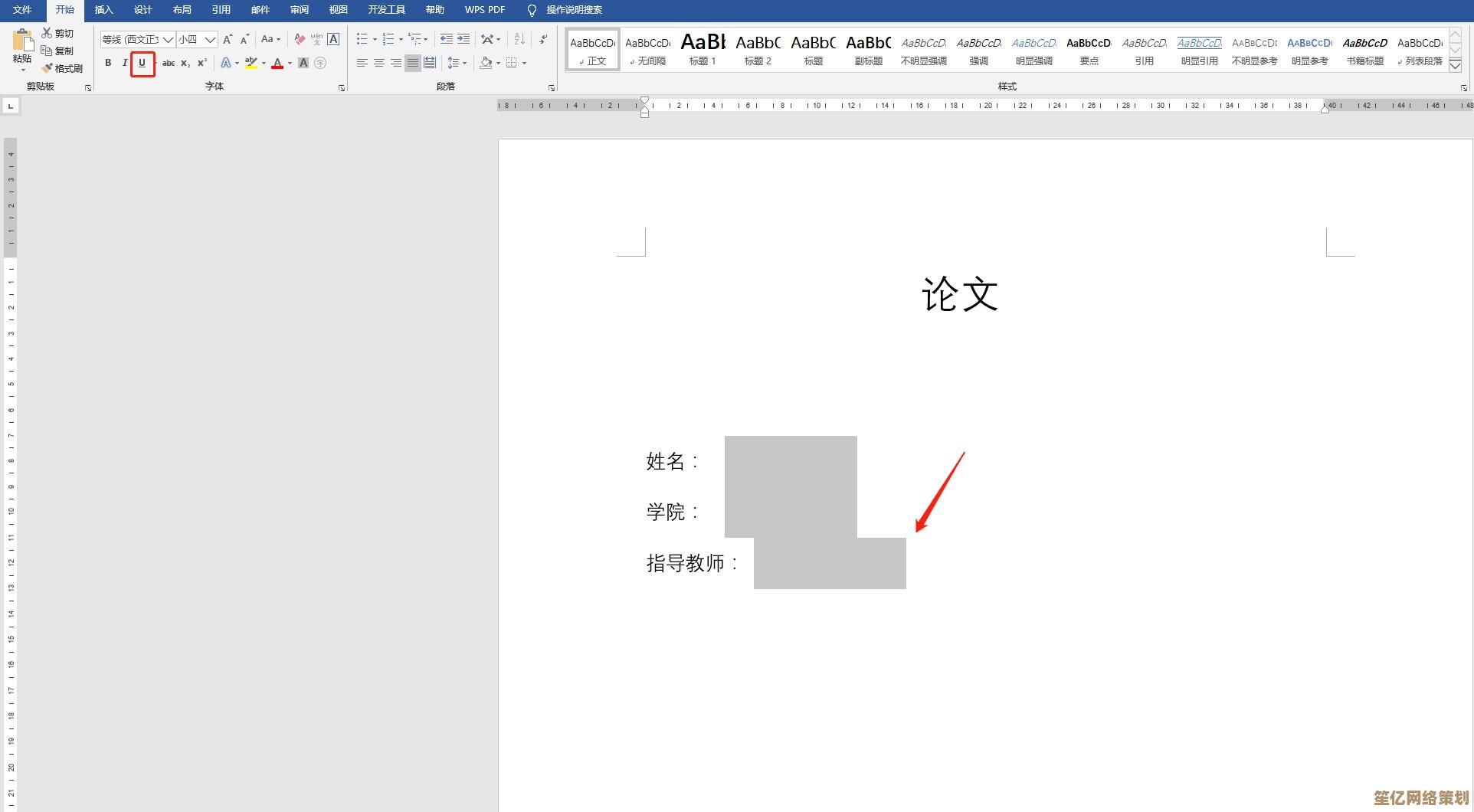Screen dimensions: 1474x812
Task: Switch to the 审阅 (Review) tab
Action: click(x=299, y=10)
